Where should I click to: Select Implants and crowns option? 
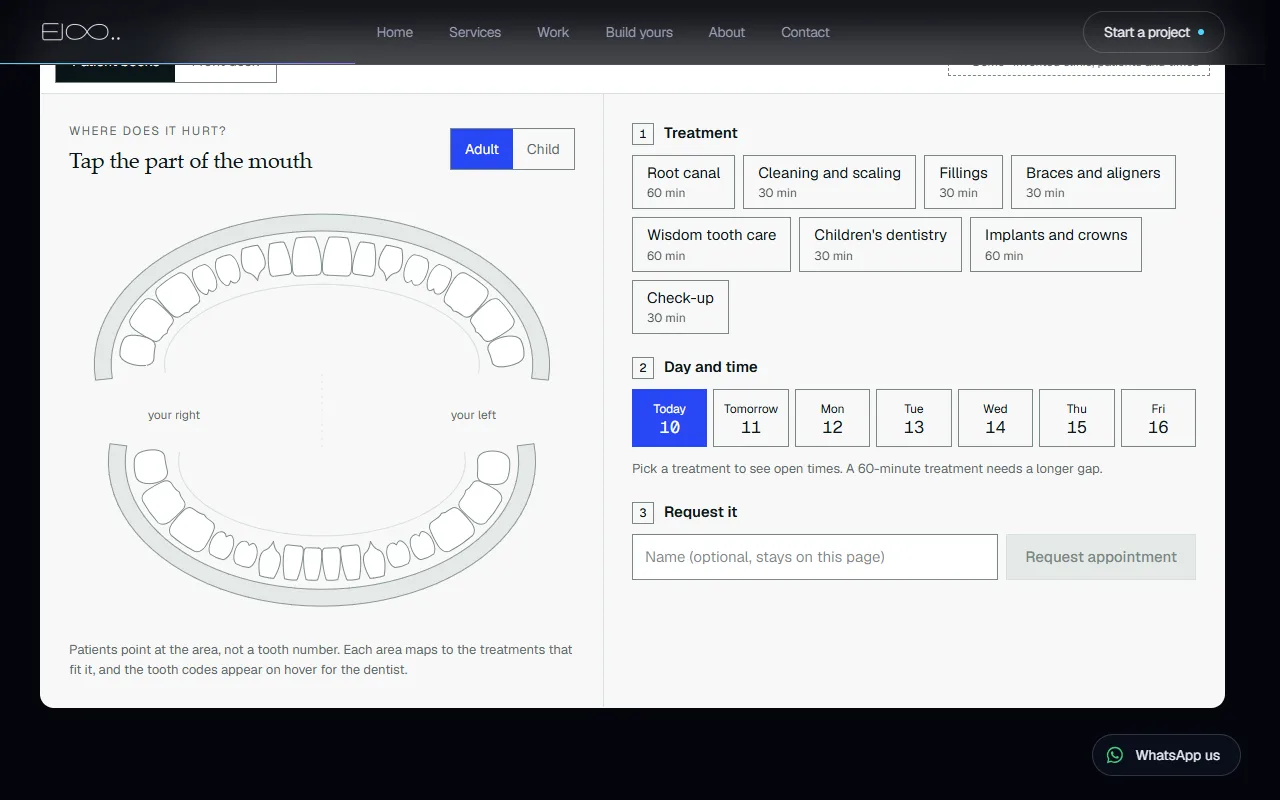1055,244
